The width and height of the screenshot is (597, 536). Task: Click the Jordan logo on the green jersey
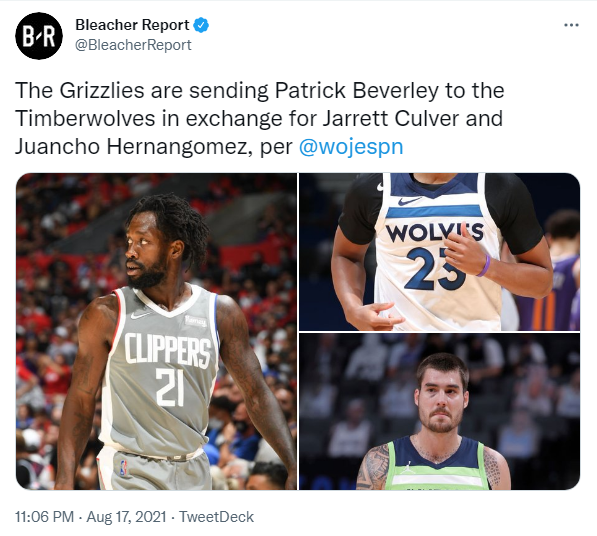point(407,467)
